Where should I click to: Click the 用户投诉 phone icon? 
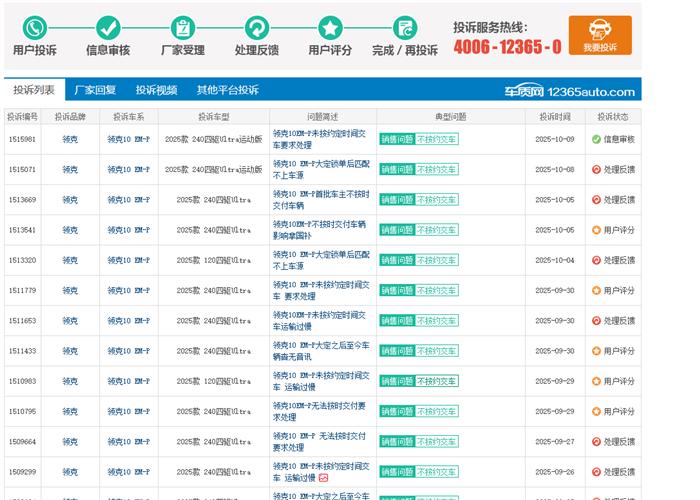[x=35, y=28]
